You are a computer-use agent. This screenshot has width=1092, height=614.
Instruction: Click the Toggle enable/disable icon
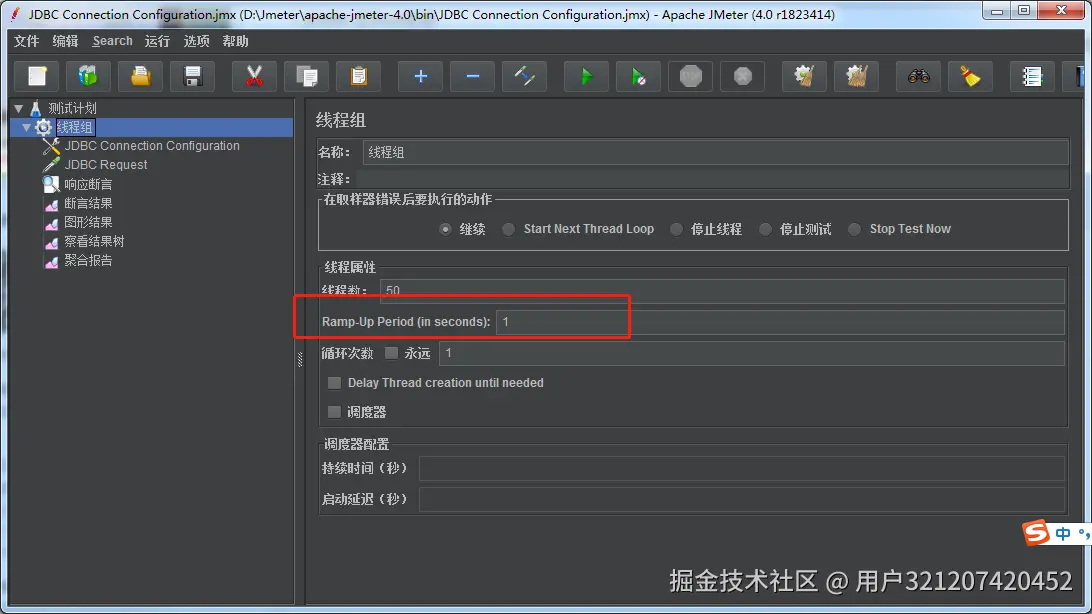[524, 76]
